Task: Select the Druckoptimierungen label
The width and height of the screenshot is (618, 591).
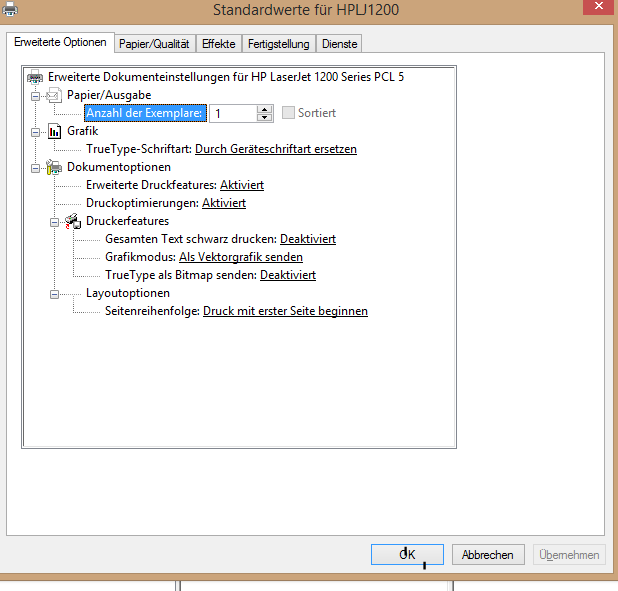Action: coord(142,203)
